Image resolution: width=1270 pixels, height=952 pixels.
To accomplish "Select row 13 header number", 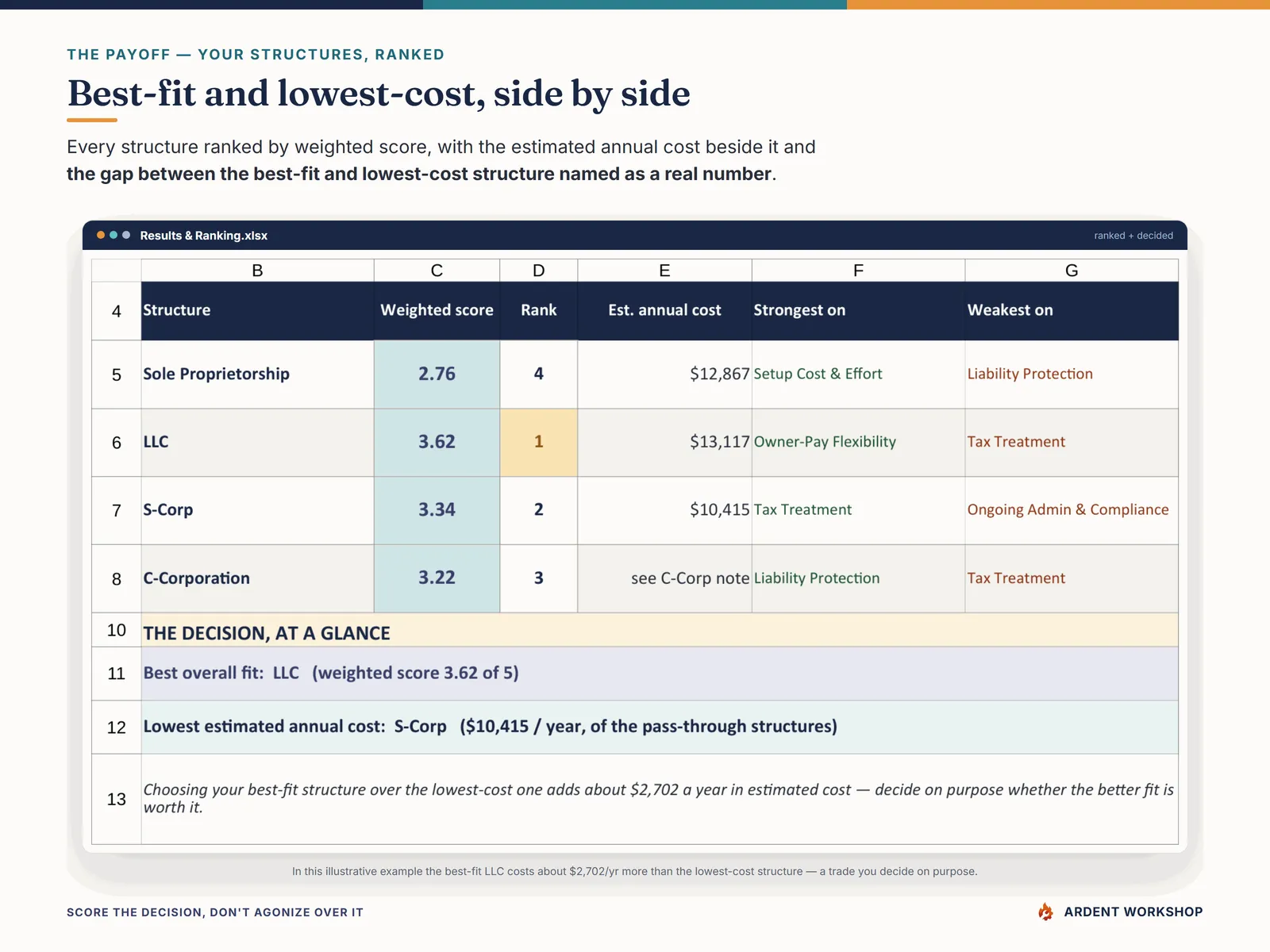I will point(117,799).
